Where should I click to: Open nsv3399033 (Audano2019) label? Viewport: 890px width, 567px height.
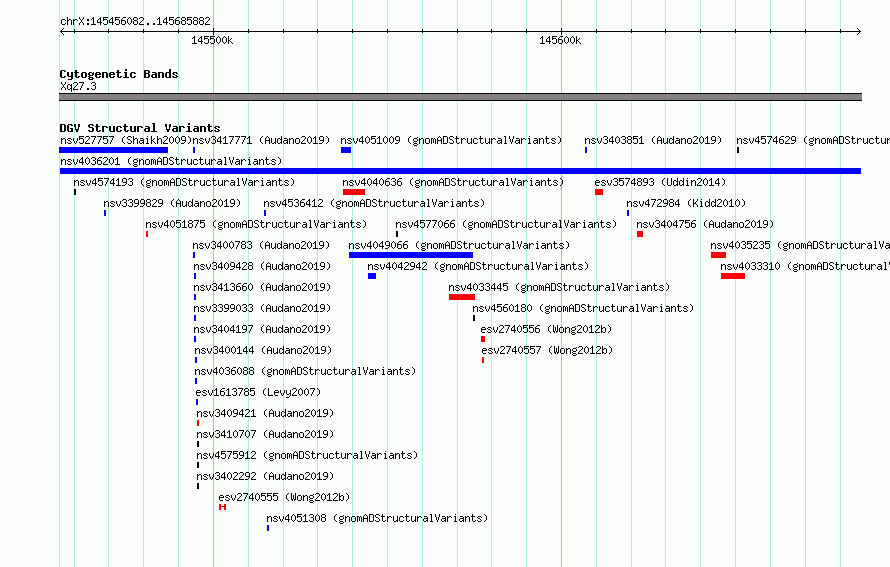tap(262, 308)
